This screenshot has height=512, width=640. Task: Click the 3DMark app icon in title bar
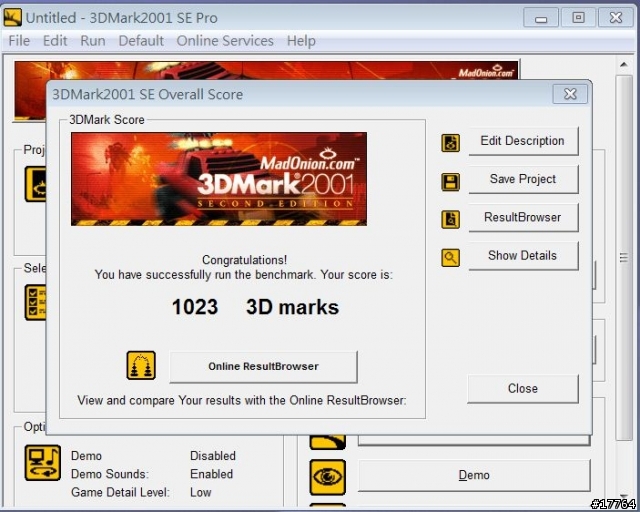click(13, 17)
